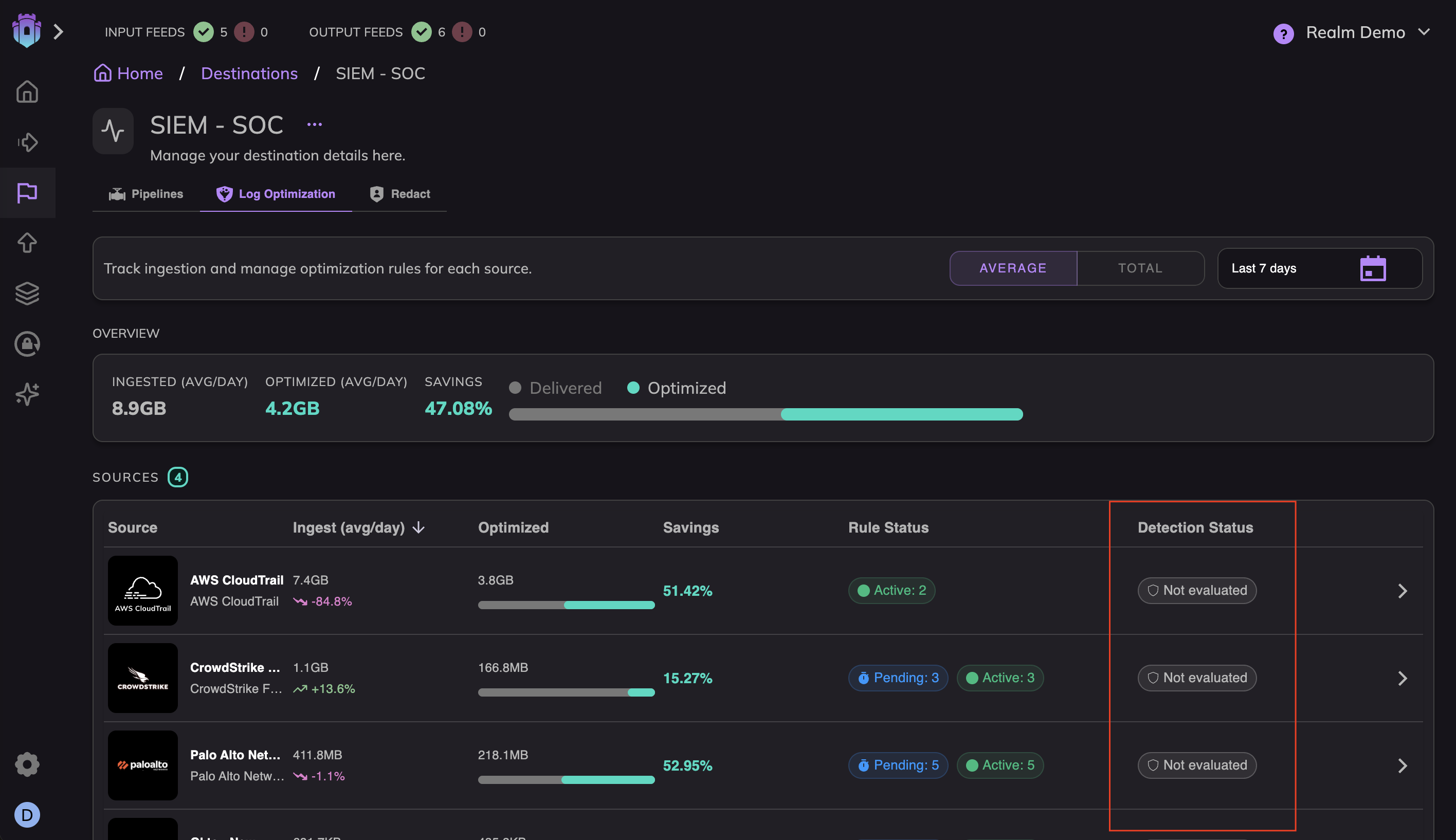Click the AWS CloudTrail optimized progress bar
This screenshot has width=1456, height=840.
567,605
